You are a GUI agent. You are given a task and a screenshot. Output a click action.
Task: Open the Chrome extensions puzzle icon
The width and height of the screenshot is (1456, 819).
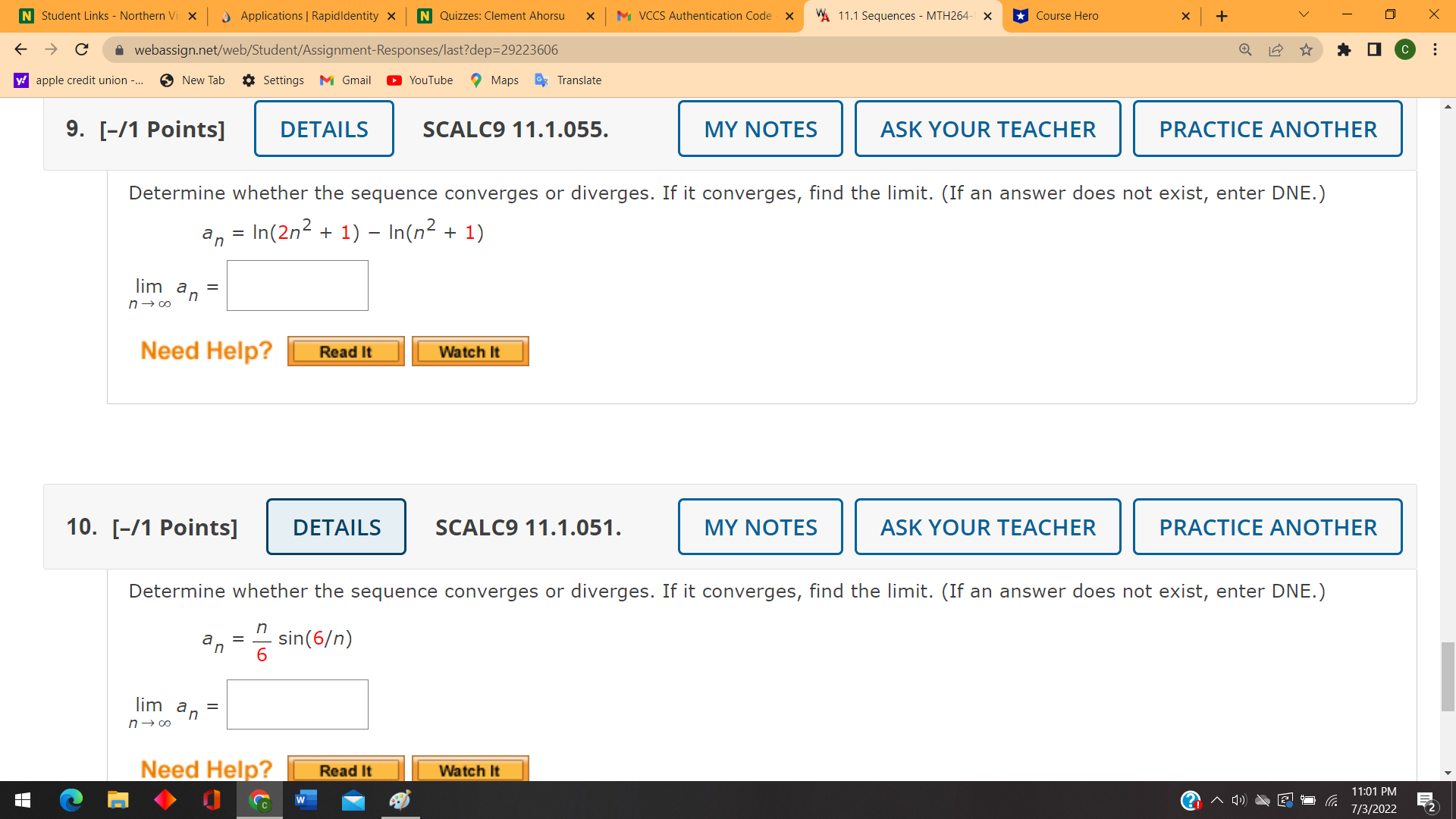pos(1344,49)
